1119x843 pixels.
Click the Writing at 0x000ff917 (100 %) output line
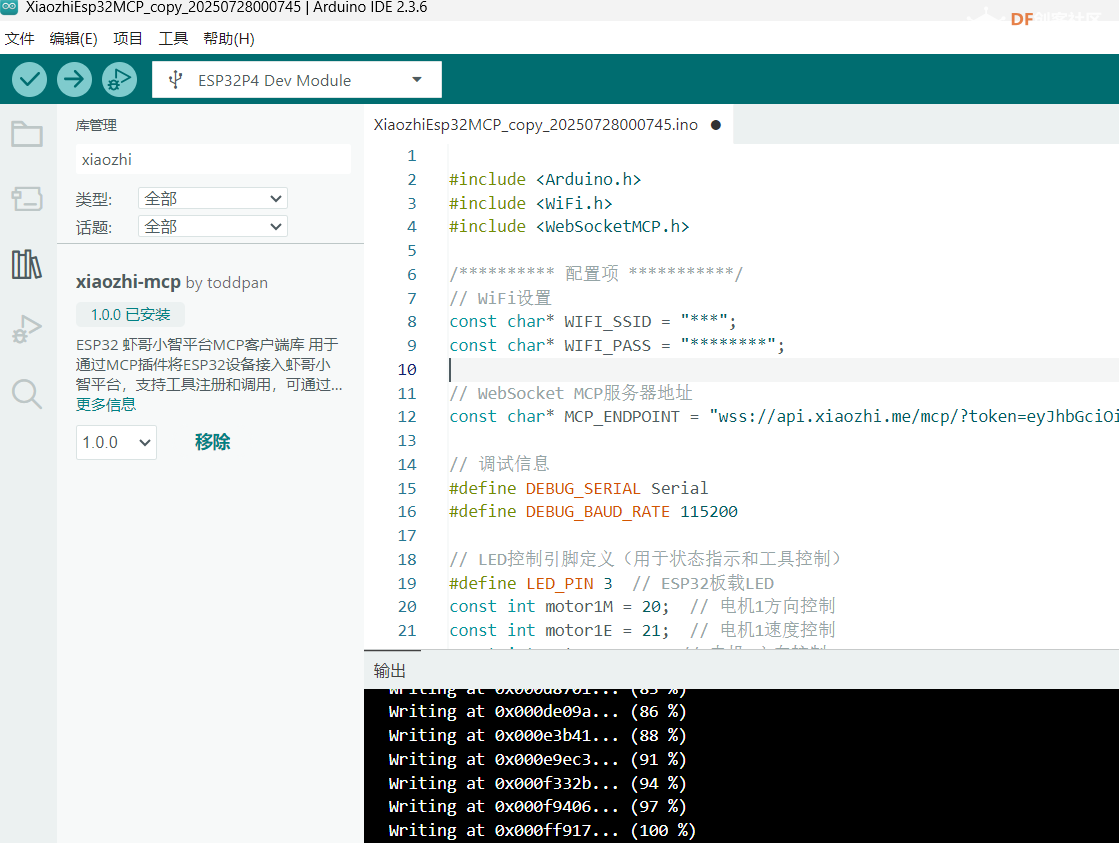pos(542,831)
